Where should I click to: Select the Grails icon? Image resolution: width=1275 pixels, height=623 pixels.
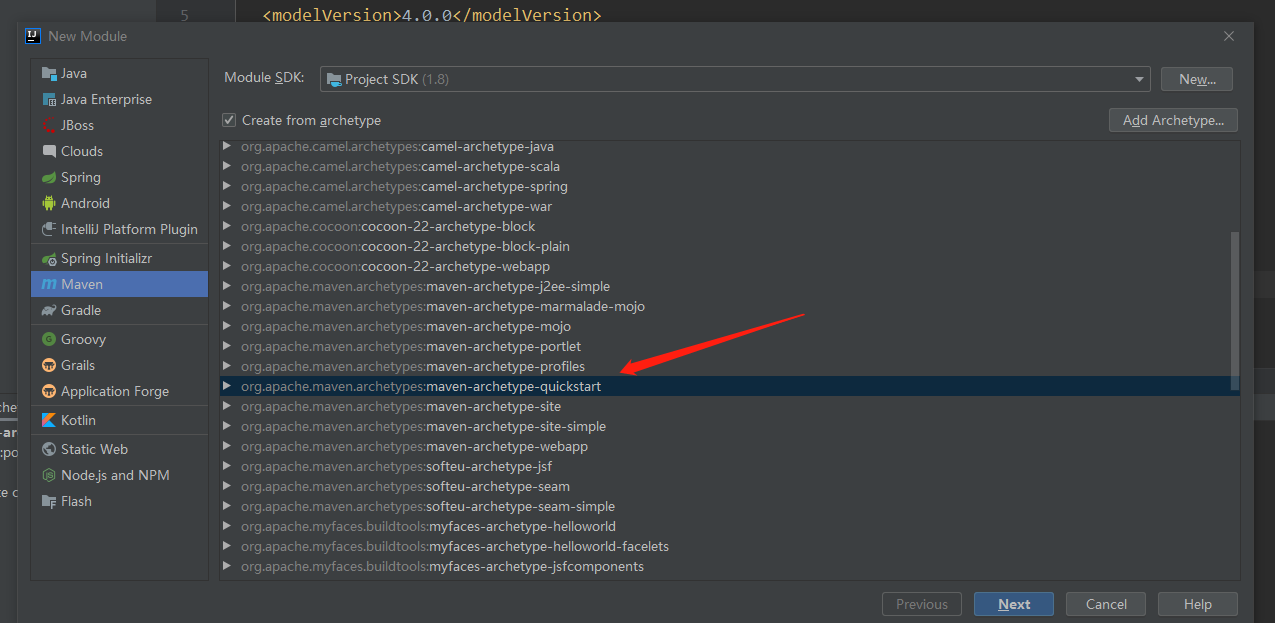coord(49,365)
